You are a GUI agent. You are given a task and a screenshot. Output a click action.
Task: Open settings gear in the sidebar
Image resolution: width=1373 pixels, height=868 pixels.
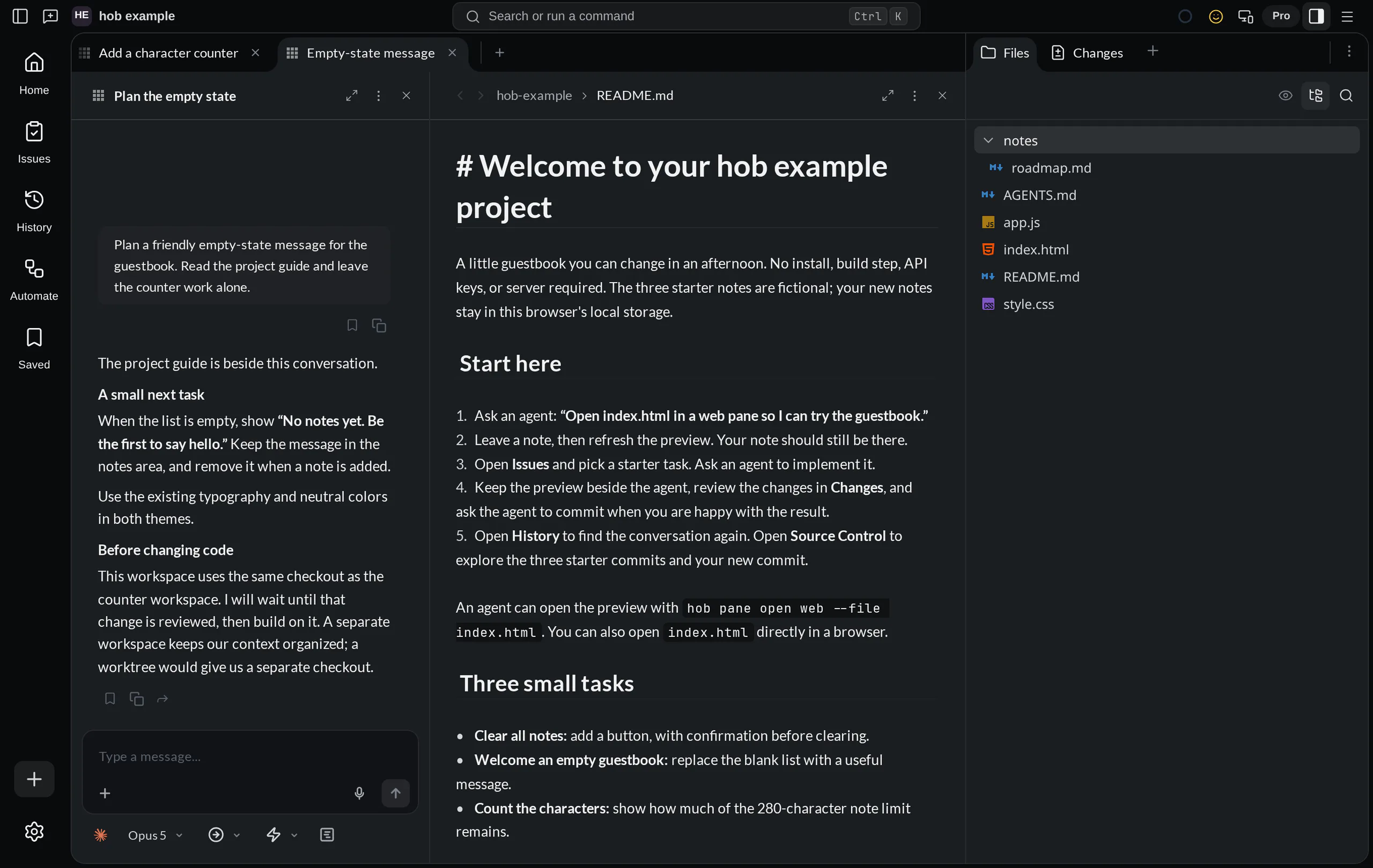34,831
